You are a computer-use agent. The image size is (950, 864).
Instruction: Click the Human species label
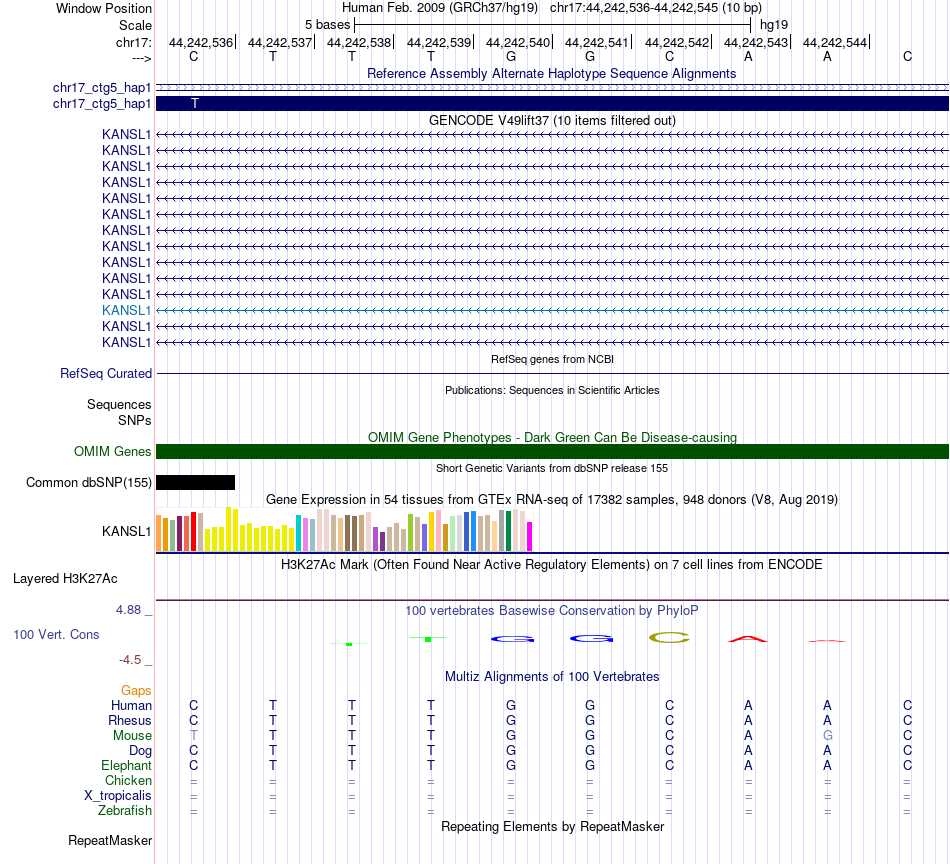131,705
